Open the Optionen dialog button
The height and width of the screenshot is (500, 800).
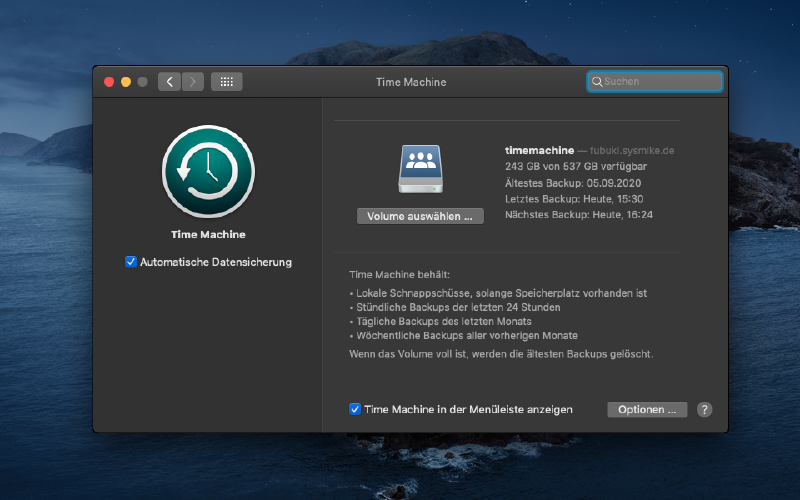pyautogui.click(x=647, y=410)
